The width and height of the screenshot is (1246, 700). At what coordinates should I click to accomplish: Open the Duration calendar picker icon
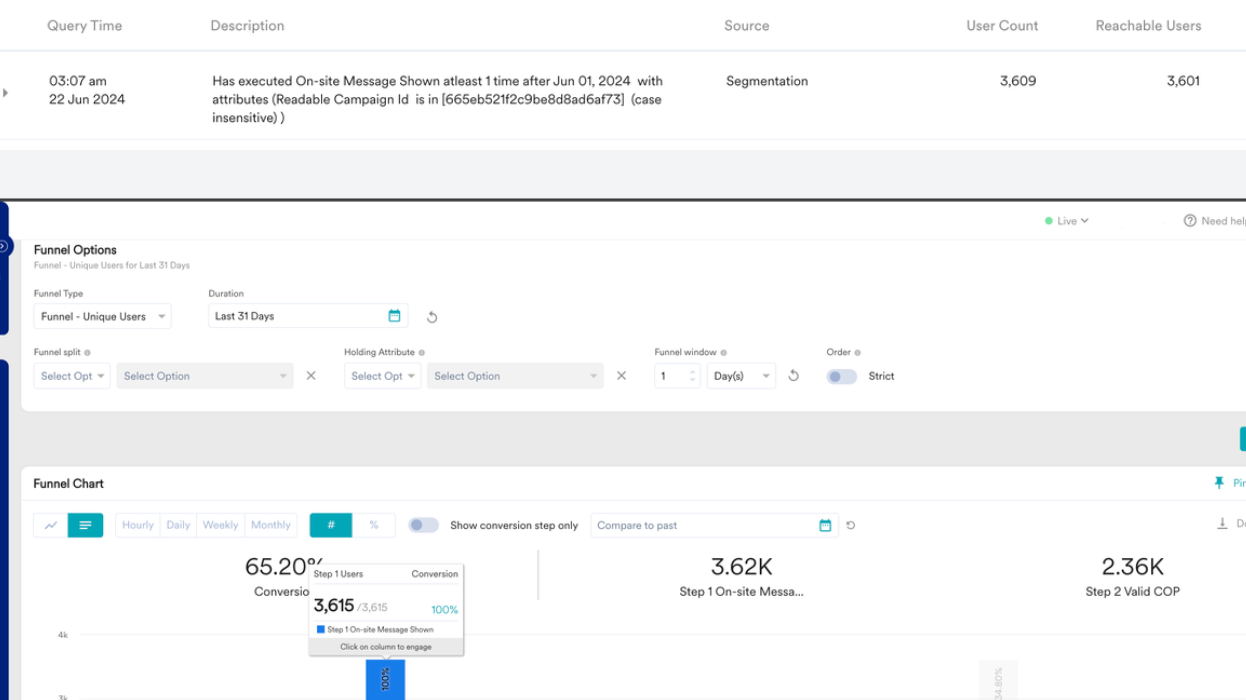(394, 316)
